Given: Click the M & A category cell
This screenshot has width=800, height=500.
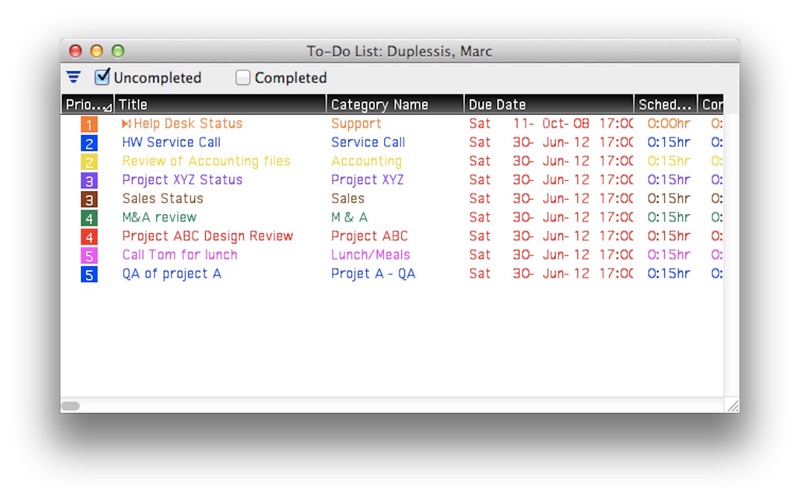Looking at the screenshot, I should (349, 217).
